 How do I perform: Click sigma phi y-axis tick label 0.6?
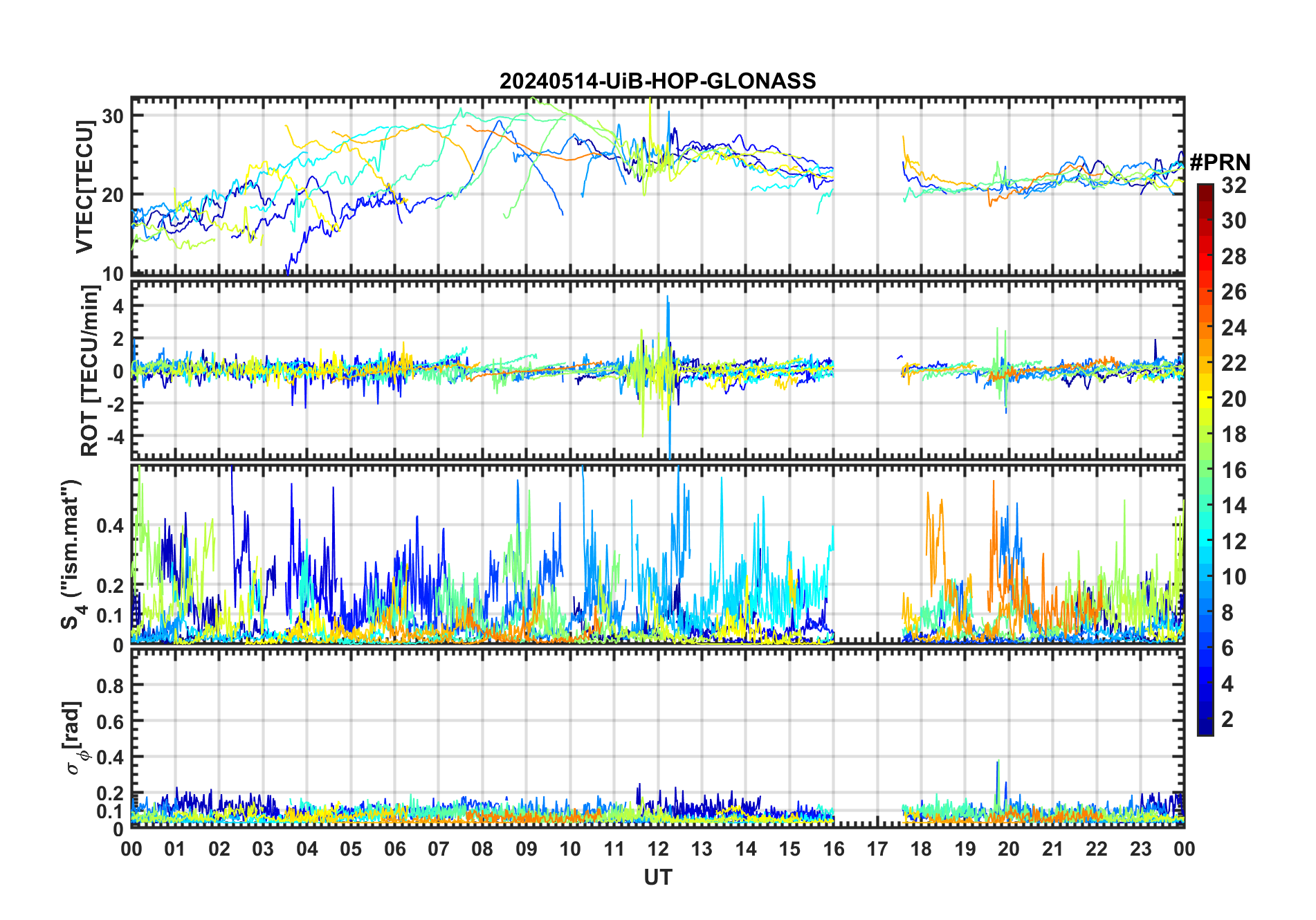[x=111, y=721]
